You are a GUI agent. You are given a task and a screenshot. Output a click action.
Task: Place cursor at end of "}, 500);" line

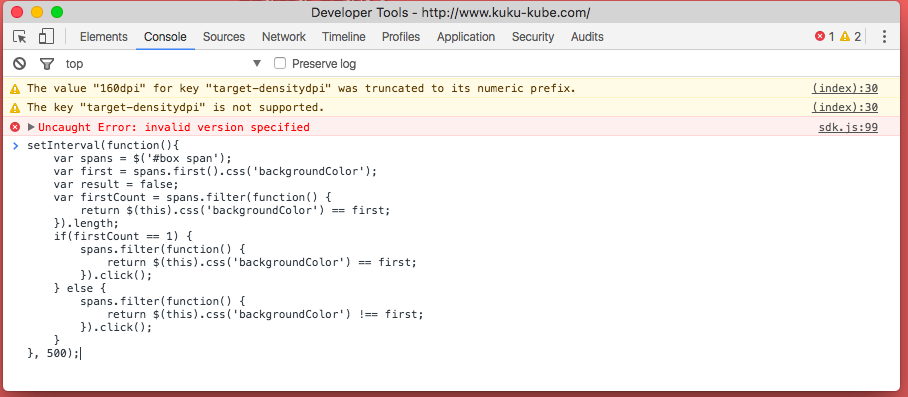pyautogui.click(x=80, y=353)
